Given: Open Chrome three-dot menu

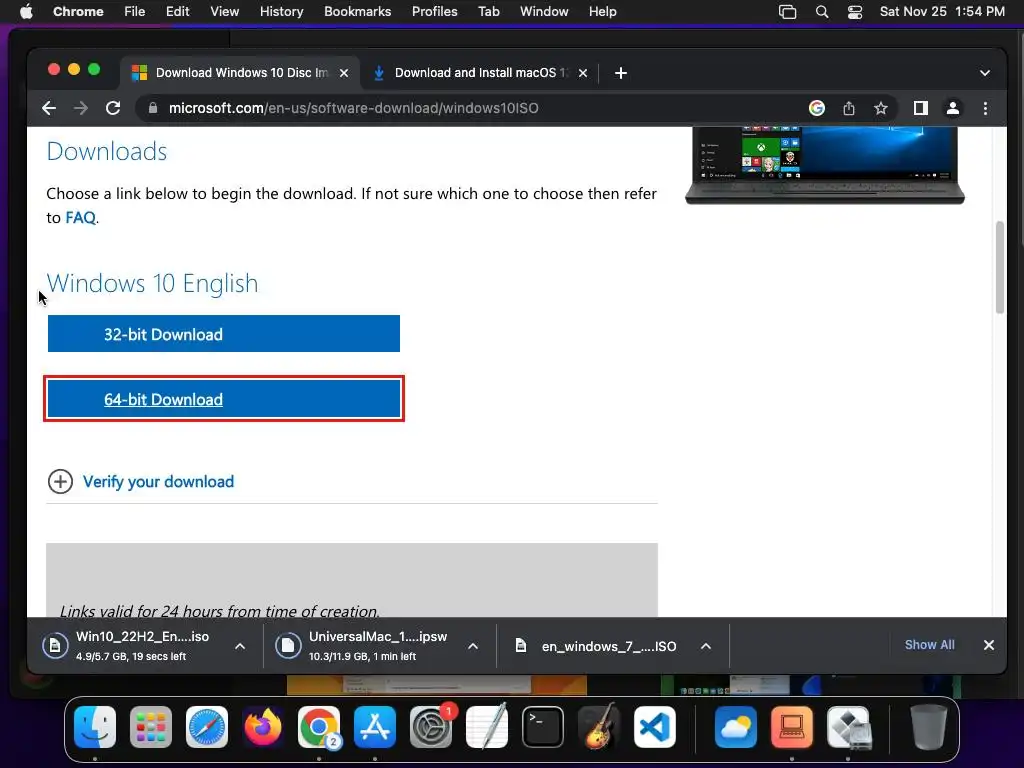Looking at the screenshot, I should 985,108.
